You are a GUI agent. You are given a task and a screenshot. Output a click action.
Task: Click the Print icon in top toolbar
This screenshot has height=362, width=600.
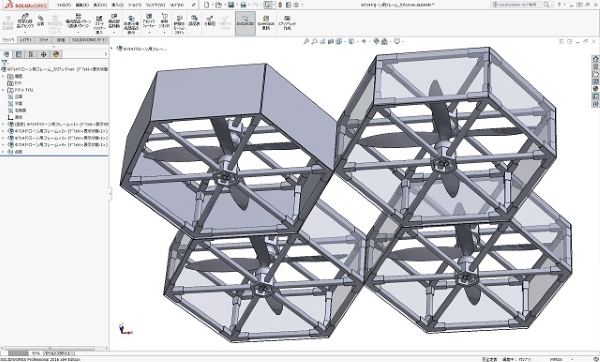(243, 5)
